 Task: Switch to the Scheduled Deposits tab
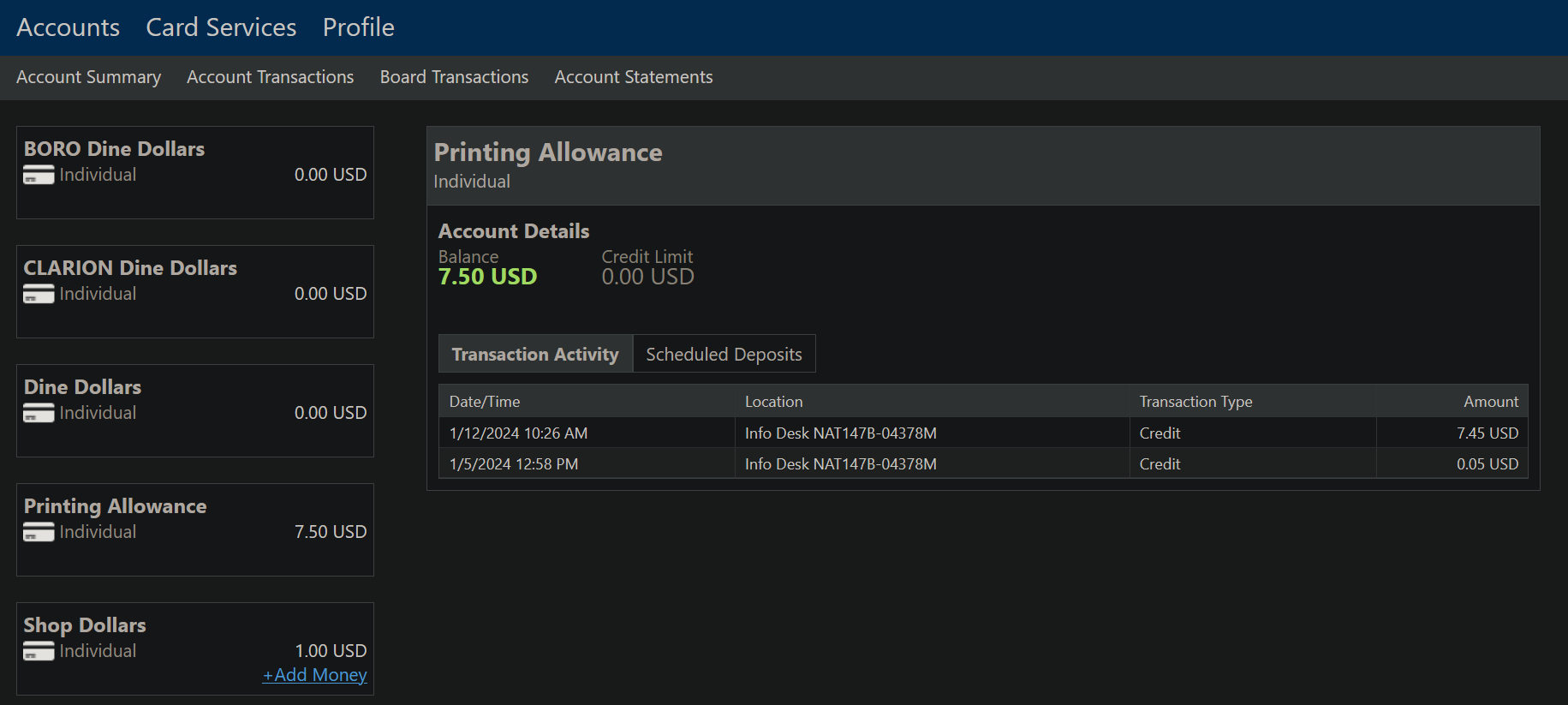pos(724,354)
